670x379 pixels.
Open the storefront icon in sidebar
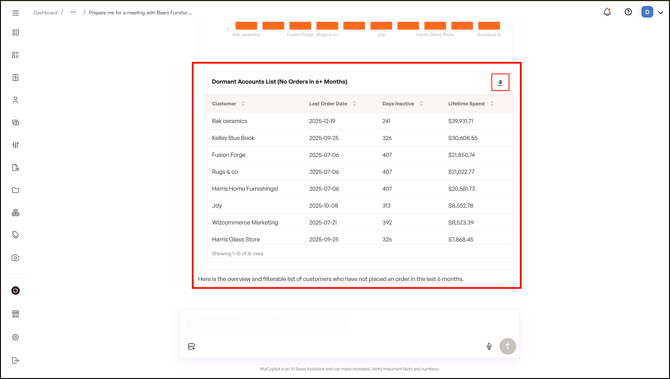tap(15, 314)
